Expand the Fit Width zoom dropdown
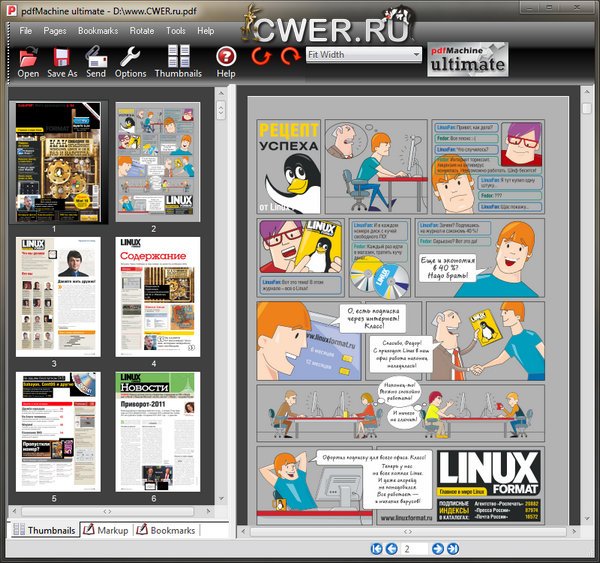Screen dimensions: 600x563 (416, 55)
